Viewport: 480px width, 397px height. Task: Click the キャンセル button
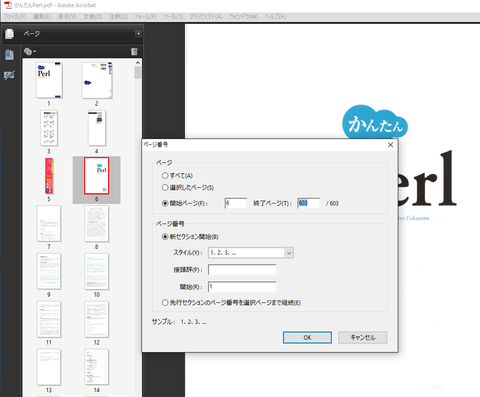point(363,337)
